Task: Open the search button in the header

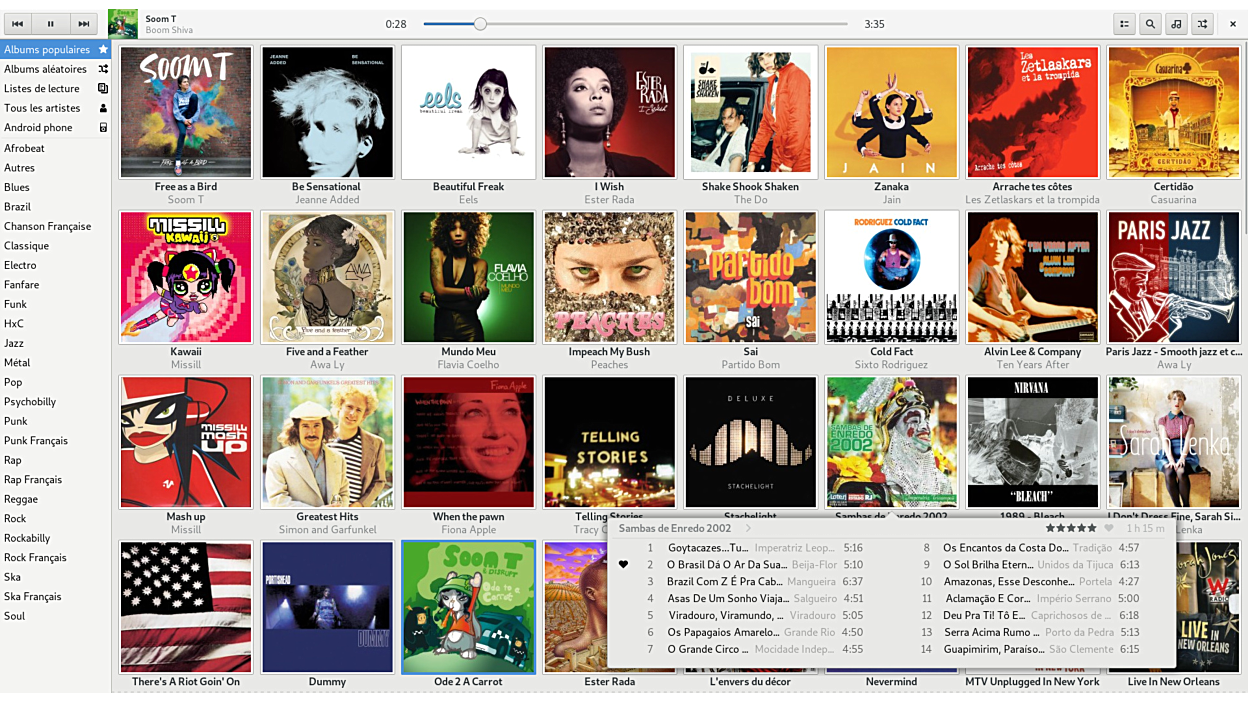Action: coord(1150,24)
